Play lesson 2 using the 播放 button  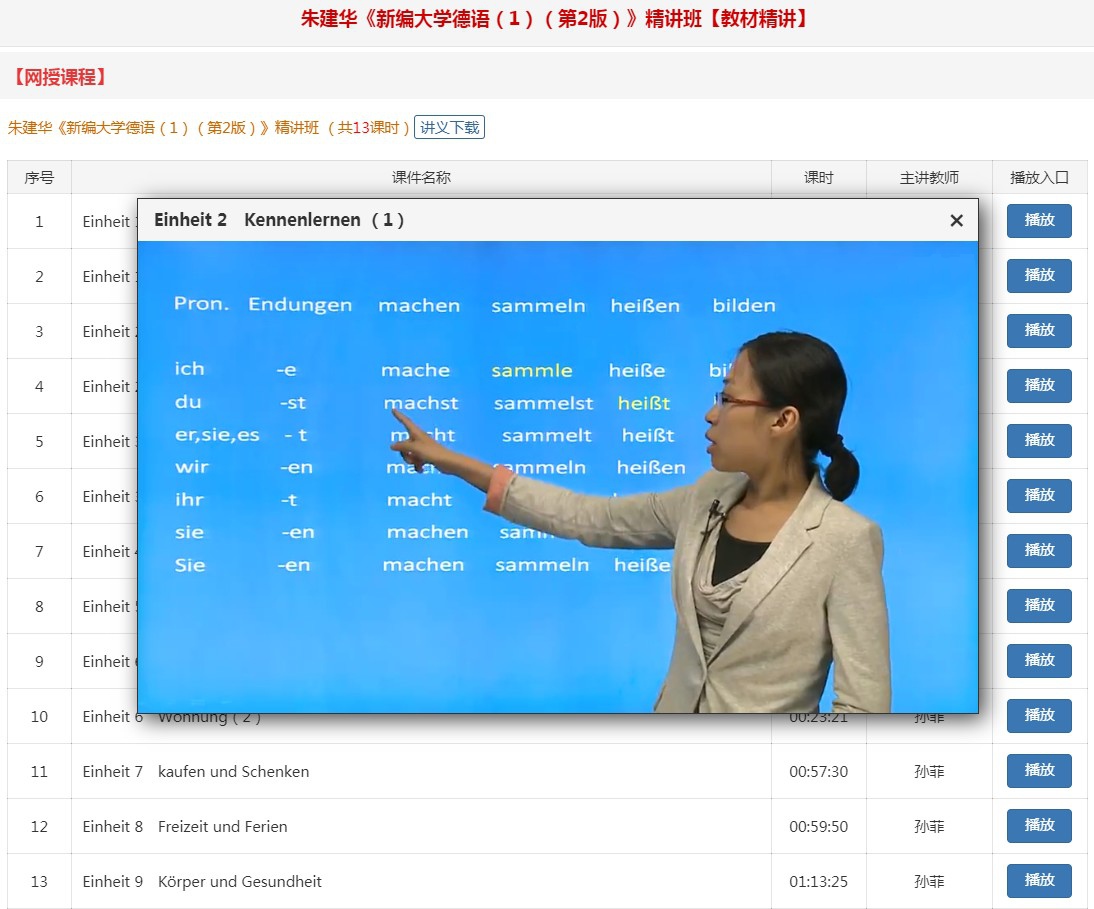[1039, 276]
